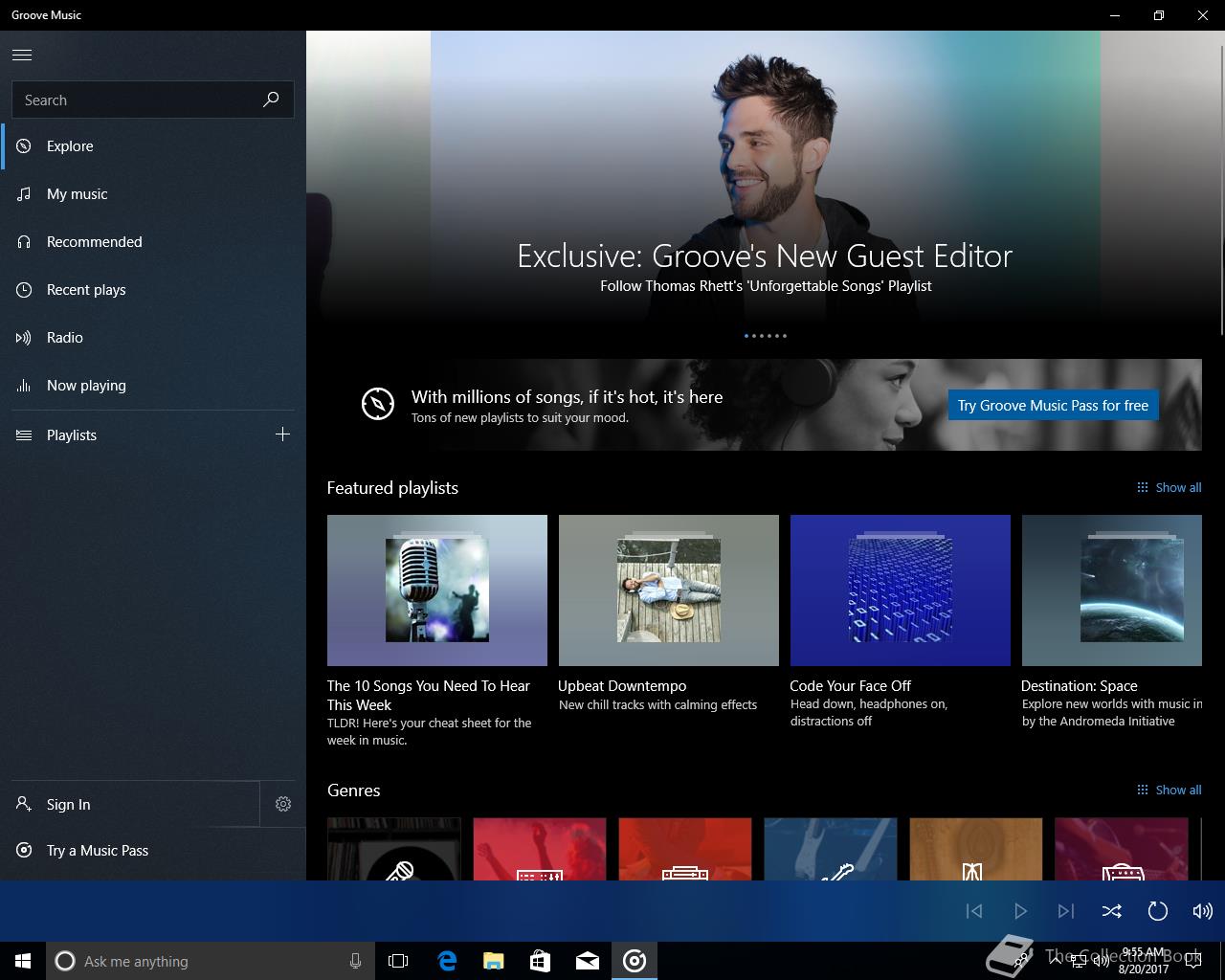
Task: Click the Destination: Space title
Action: click(1080, 686)
